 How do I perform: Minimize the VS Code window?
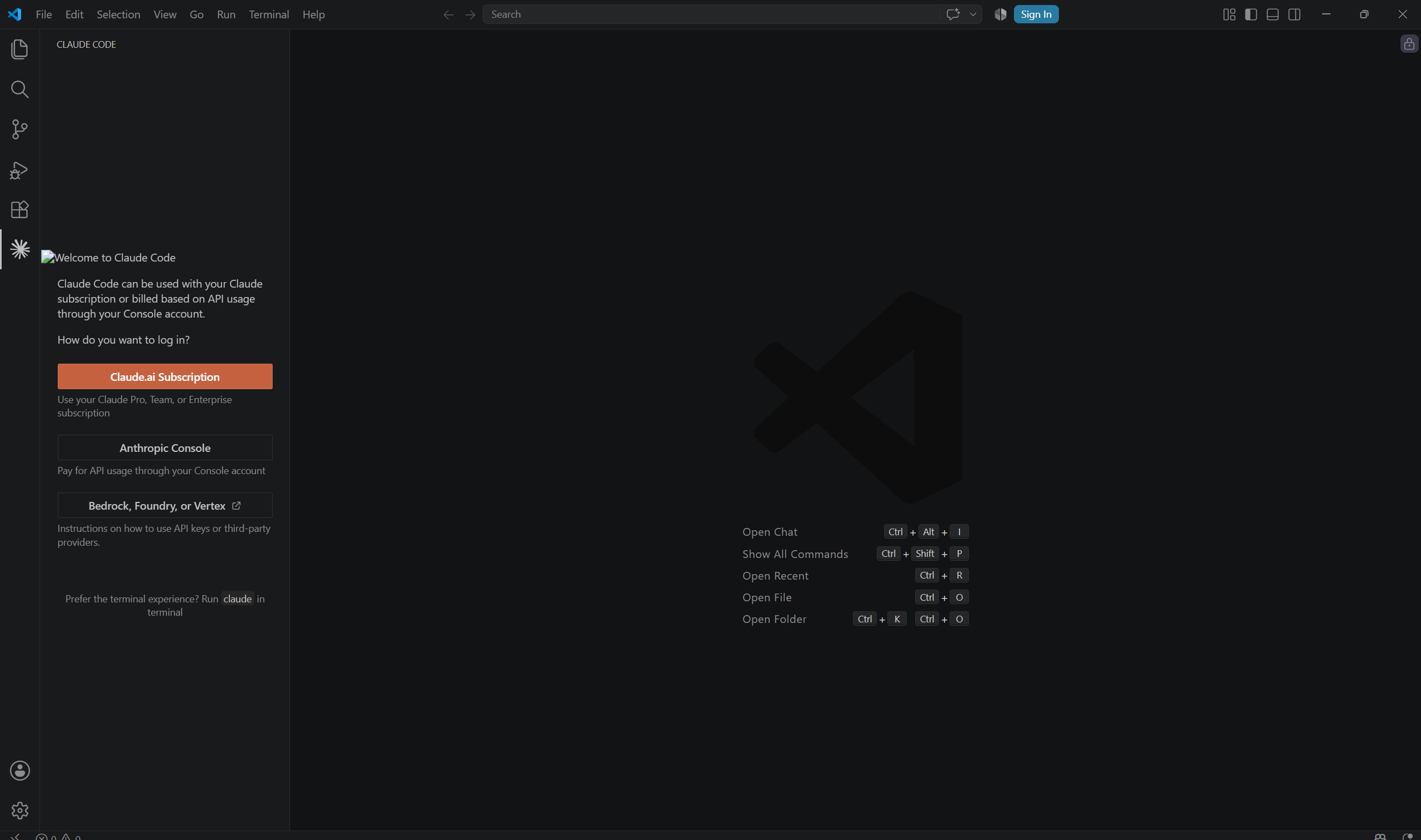pyautogui.click(x=1326, y=14)
